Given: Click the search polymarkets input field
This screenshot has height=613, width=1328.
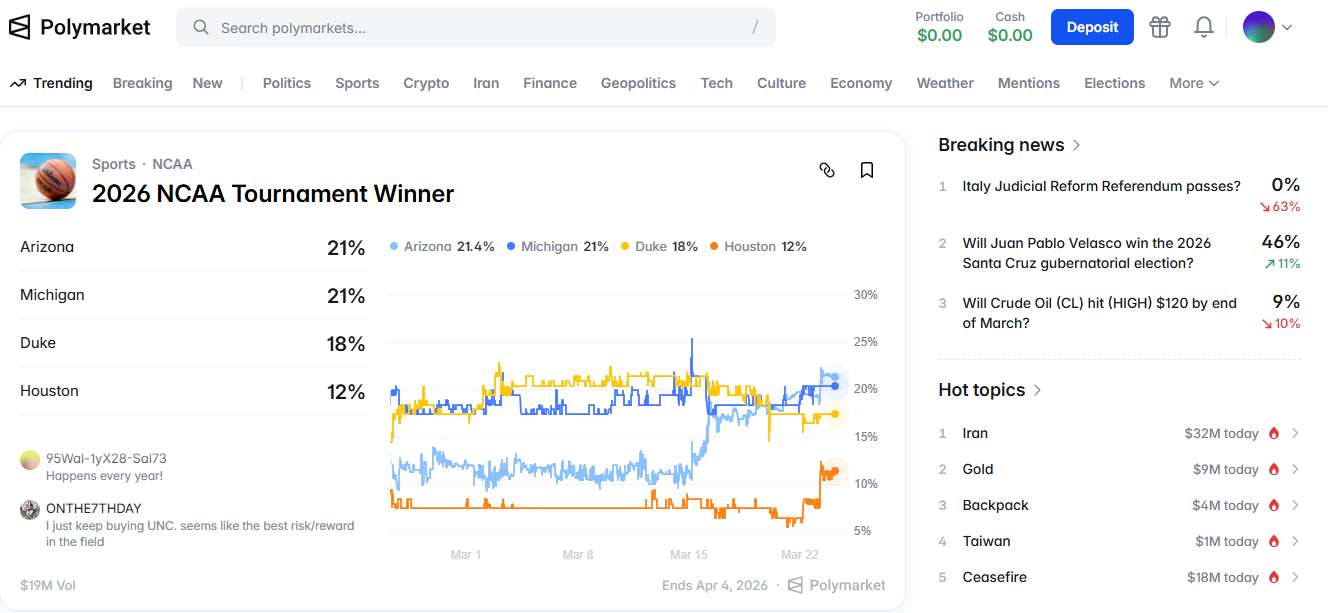Looking at the screenshot, I should tap(476, 27).
